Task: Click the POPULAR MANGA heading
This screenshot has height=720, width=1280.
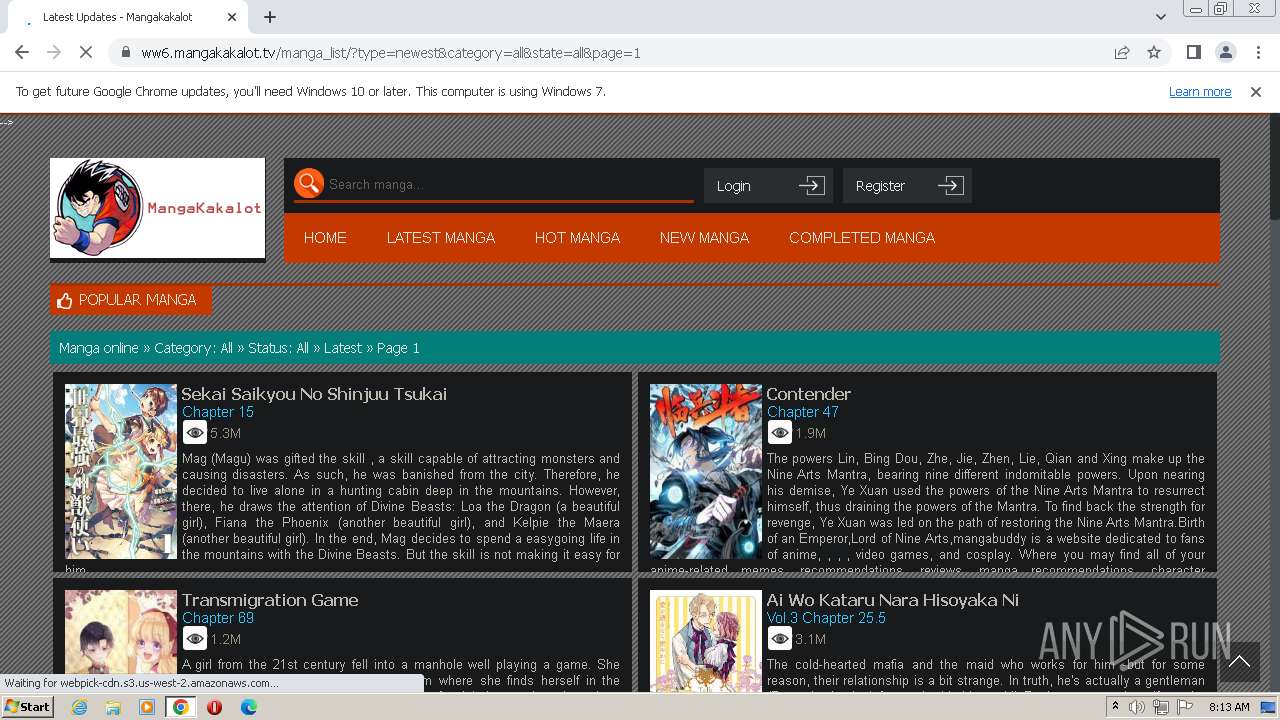Action: tap(131, 300)
